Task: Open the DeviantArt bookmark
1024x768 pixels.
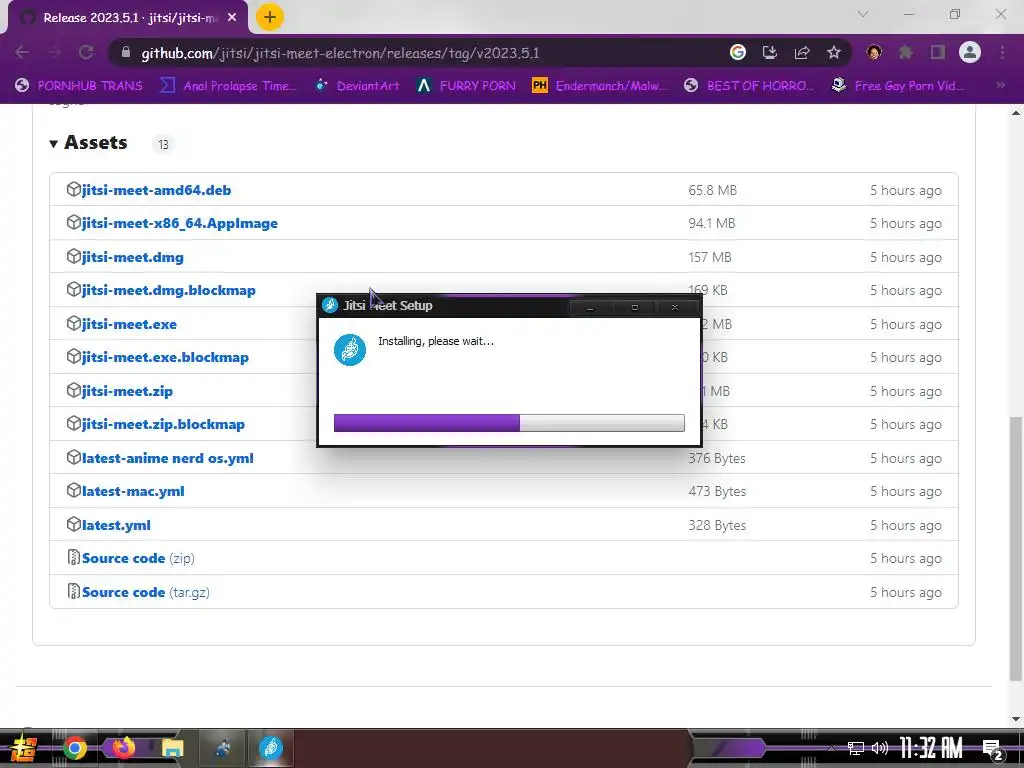Action: pos(357,86)
